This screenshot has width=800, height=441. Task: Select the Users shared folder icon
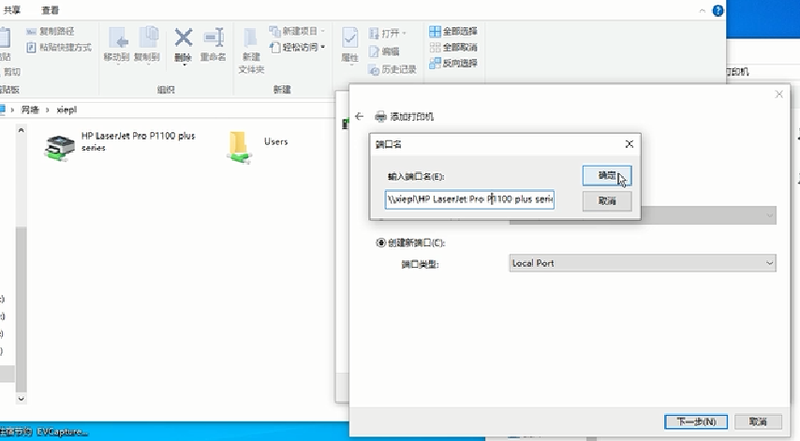238,146
